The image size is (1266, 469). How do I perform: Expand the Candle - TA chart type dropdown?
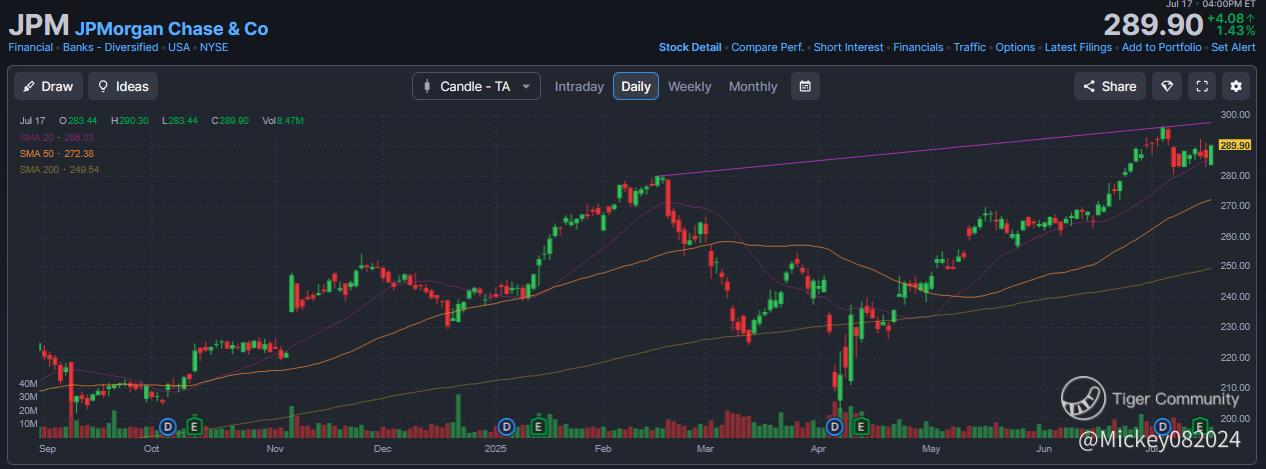click(x=476, y=86)
